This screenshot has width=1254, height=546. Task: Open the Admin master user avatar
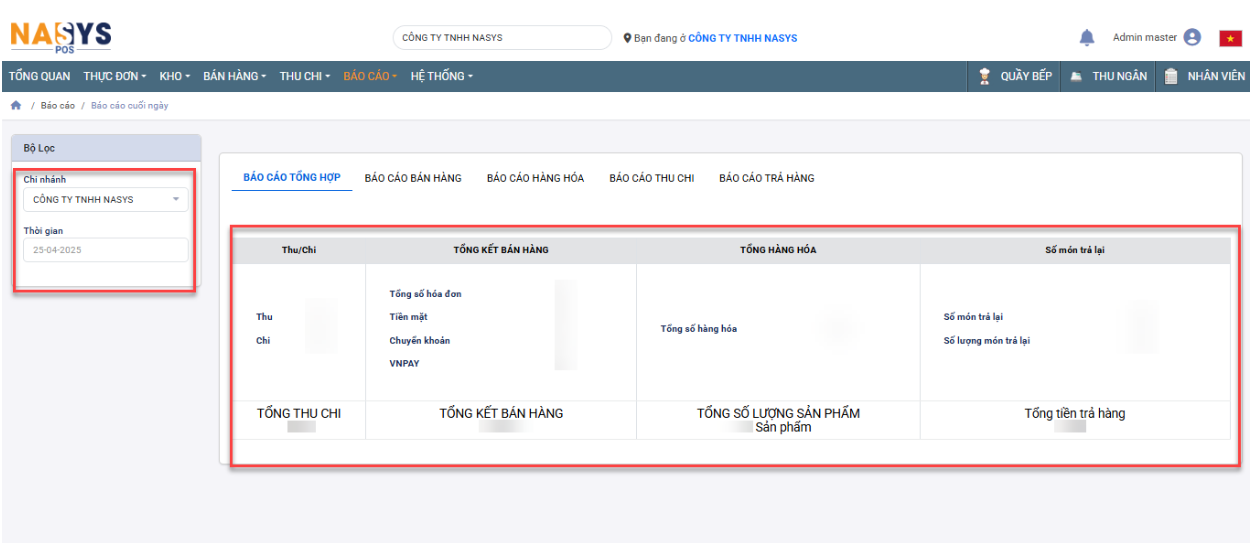tap(1192, 38)
